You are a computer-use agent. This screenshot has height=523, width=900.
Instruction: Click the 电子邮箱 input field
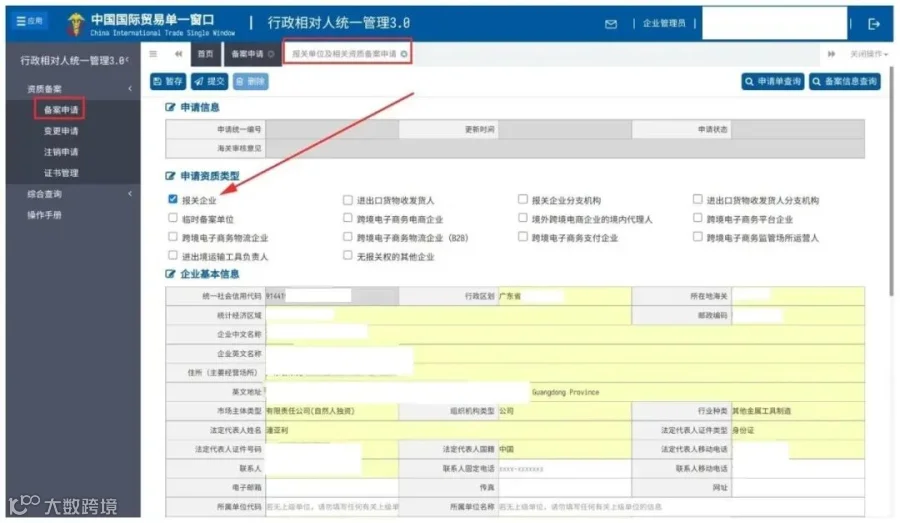[332, 487]
